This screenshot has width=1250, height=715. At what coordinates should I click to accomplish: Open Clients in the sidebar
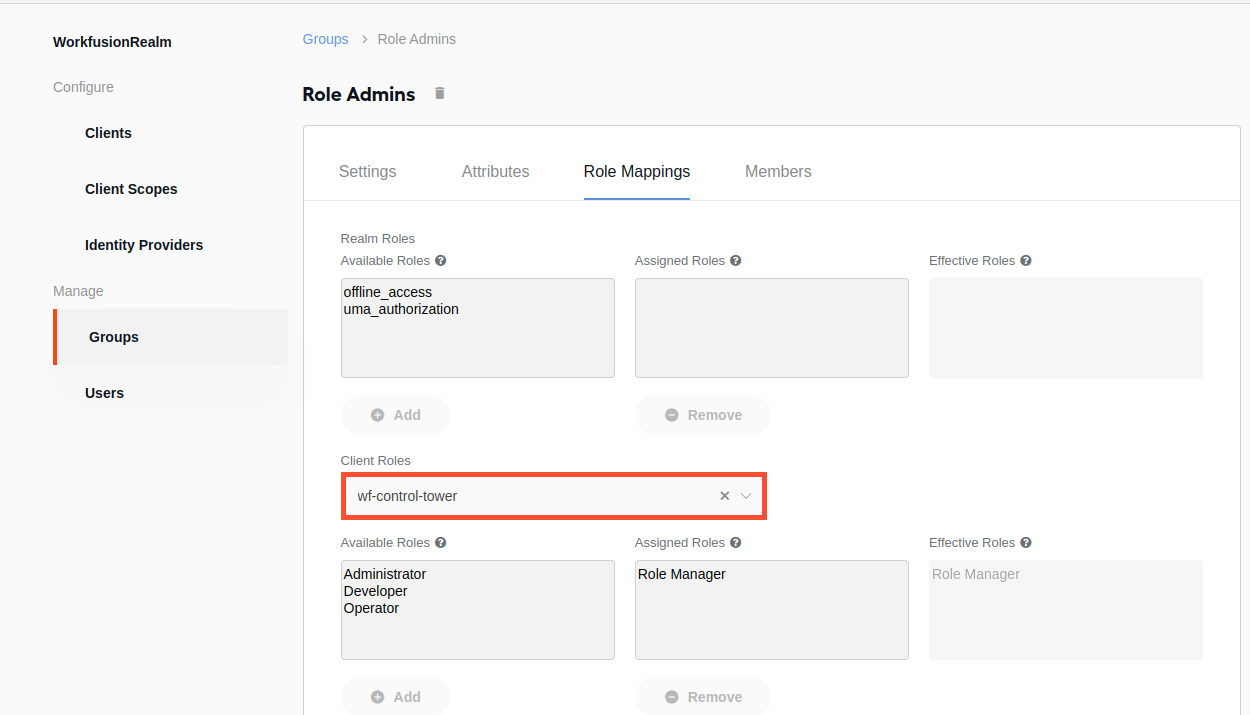pyautogui.click(x=108, y=133)
